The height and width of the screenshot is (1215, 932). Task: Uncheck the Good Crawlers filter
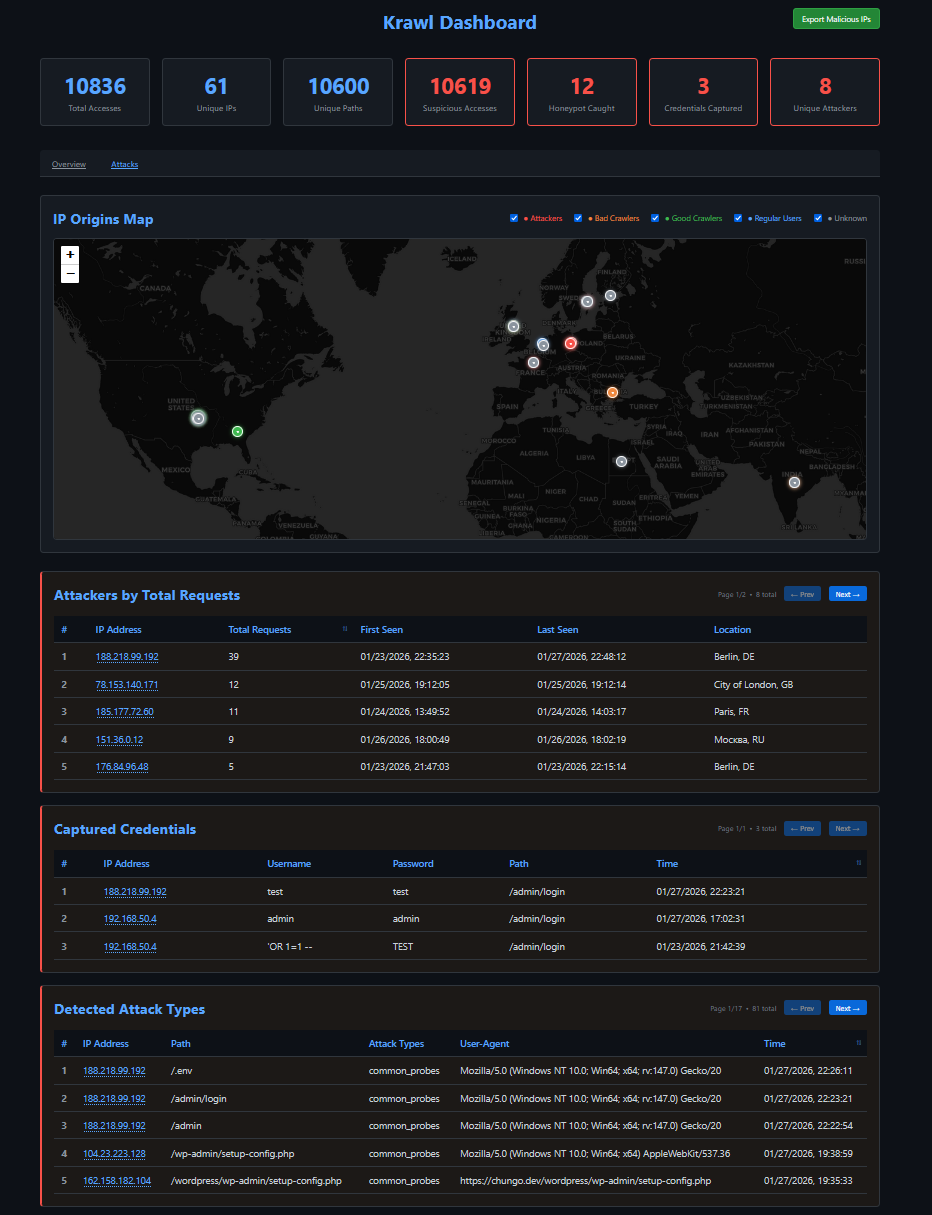tap(655, 218)
